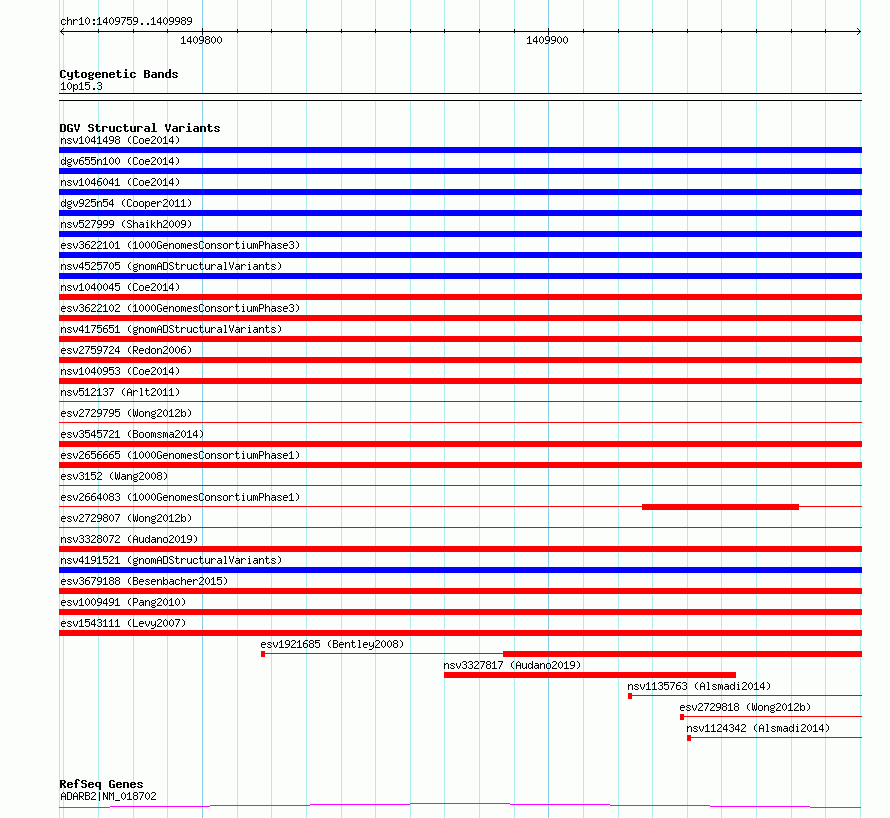Open esv3622102 (1000GenomesConsortiumPhase3) entry
The image size is (890, 818).
pyautogui.click(x=180, y=308)
